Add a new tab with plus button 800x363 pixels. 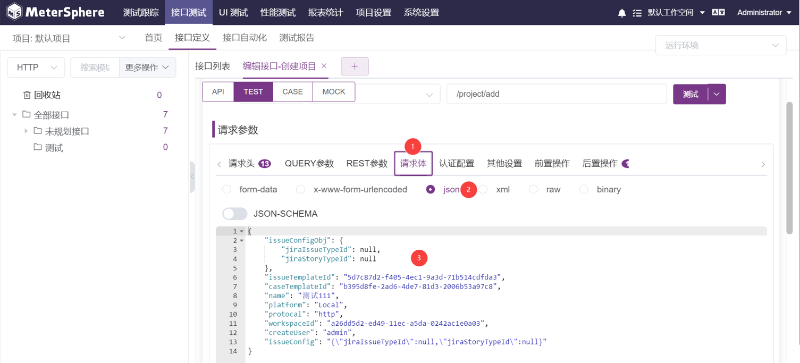point(355,66)
